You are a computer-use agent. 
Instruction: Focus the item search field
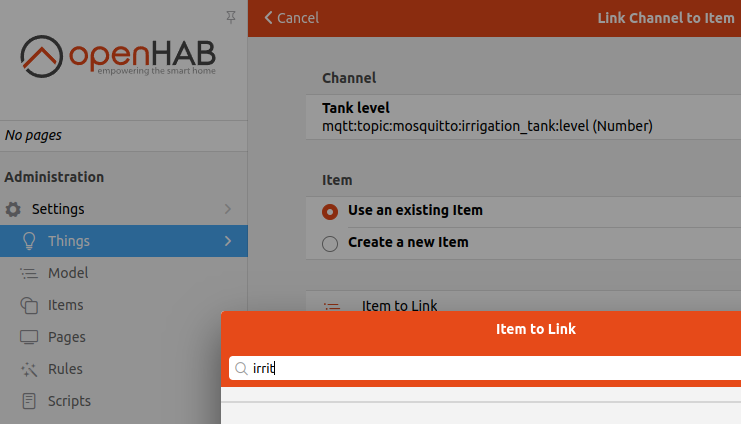tap(490, 369)
